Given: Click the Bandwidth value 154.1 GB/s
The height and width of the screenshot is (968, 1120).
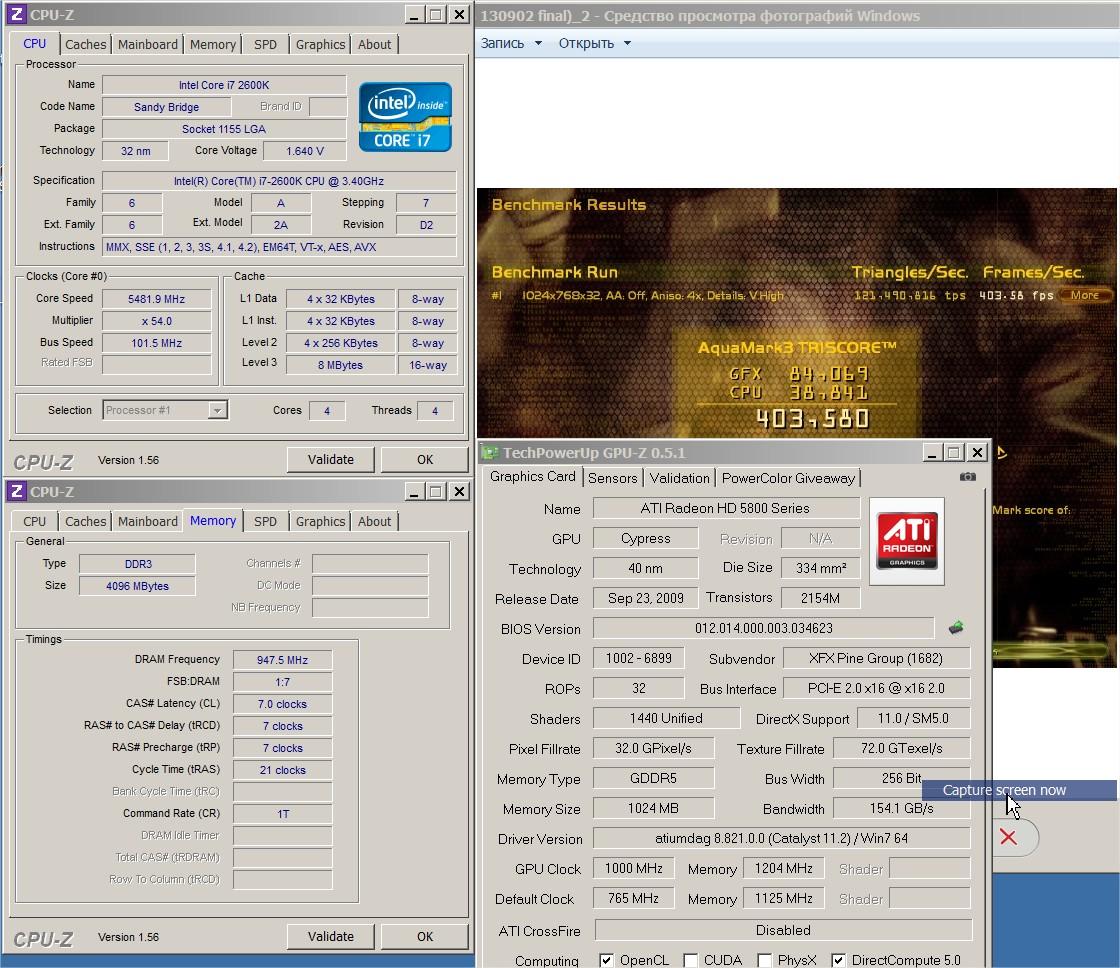Looking at the screenshot, I should click(x=901, y=808).
